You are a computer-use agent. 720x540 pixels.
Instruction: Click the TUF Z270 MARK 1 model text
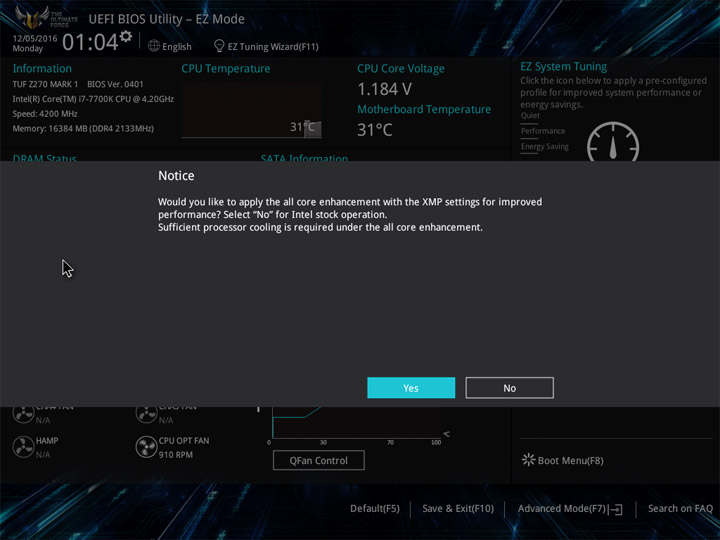[x=45, y=84]
